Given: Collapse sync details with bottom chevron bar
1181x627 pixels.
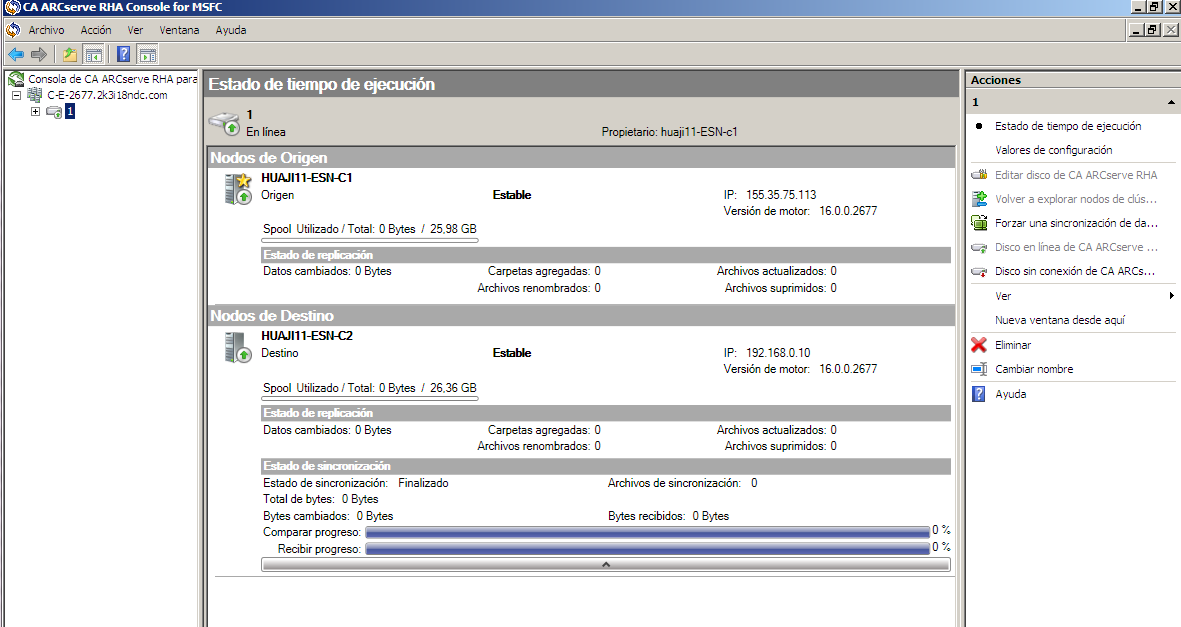Looking at the screenshot, I should pos(606,564).
